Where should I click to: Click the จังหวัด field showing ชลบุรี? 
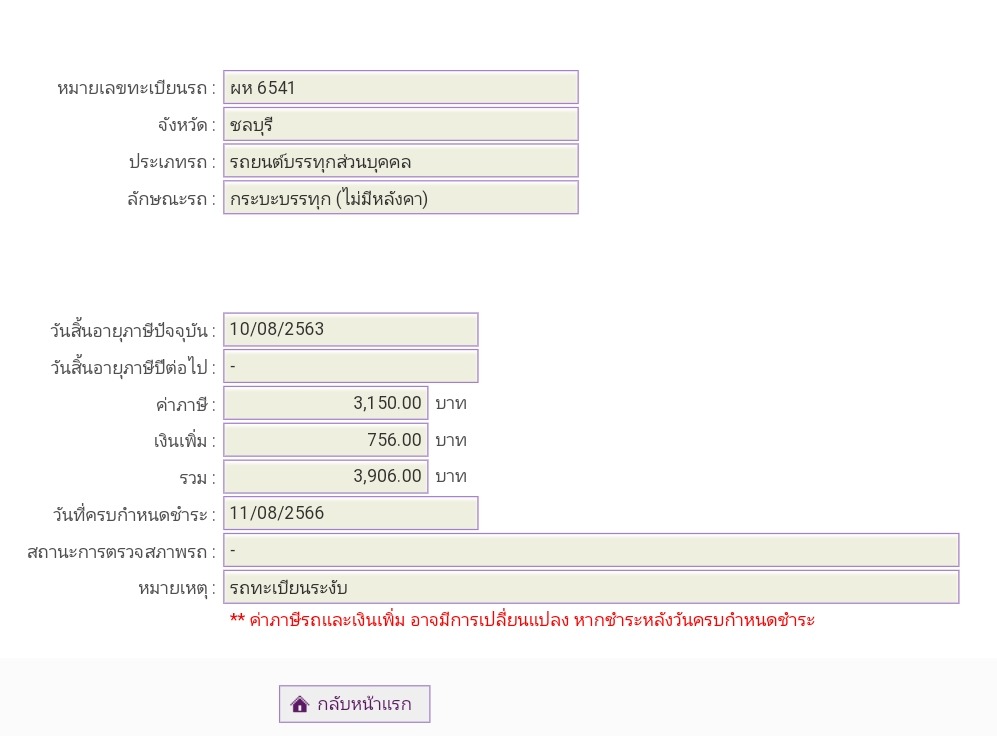click(x=401, y=124)
